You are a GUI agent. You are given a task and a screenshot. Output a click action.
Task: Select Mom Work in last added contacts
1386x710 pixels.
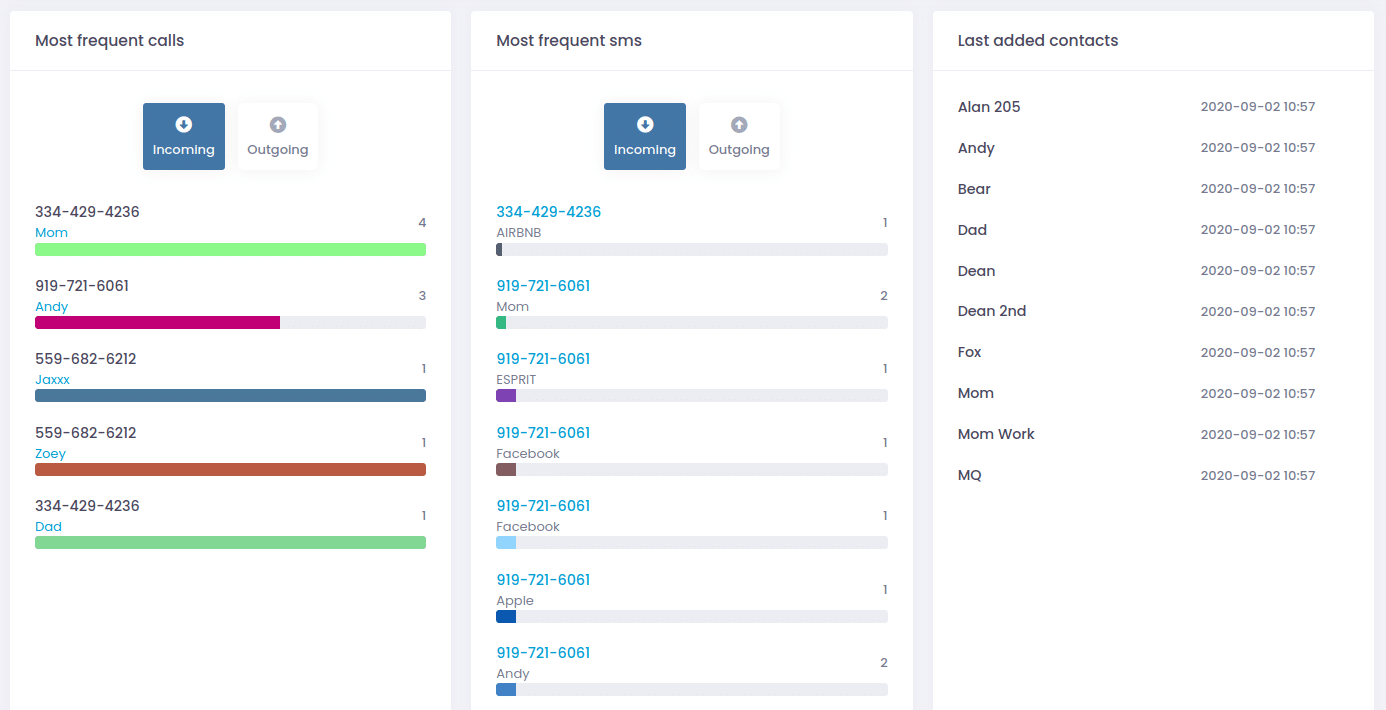tap(996, 434)
